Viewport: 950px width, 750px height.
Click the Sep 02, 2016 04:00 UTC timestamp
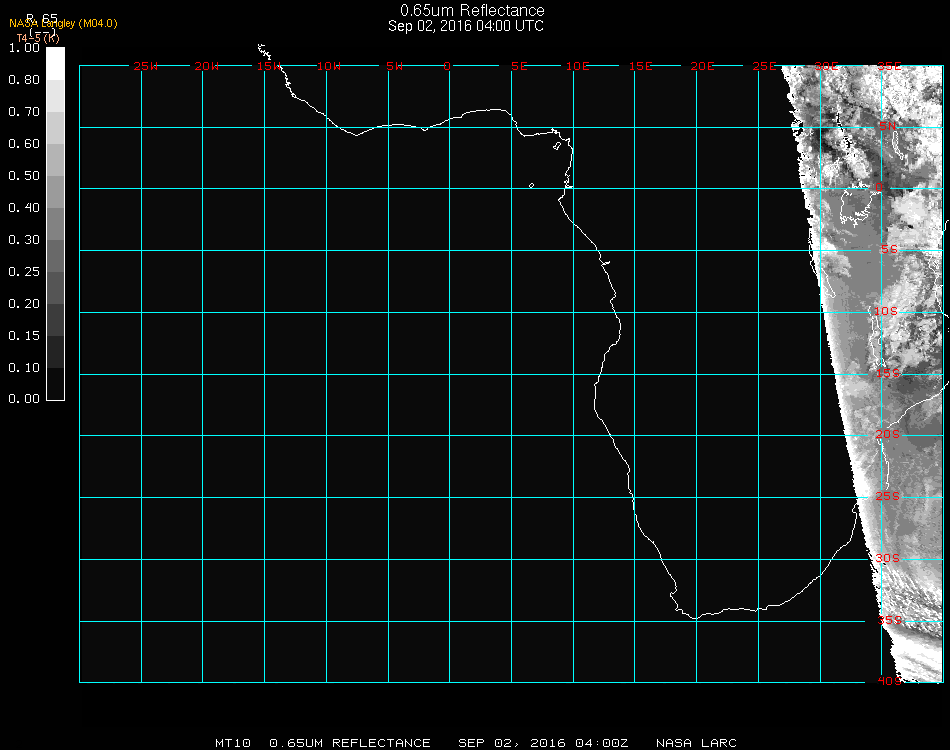coord(466,26)
